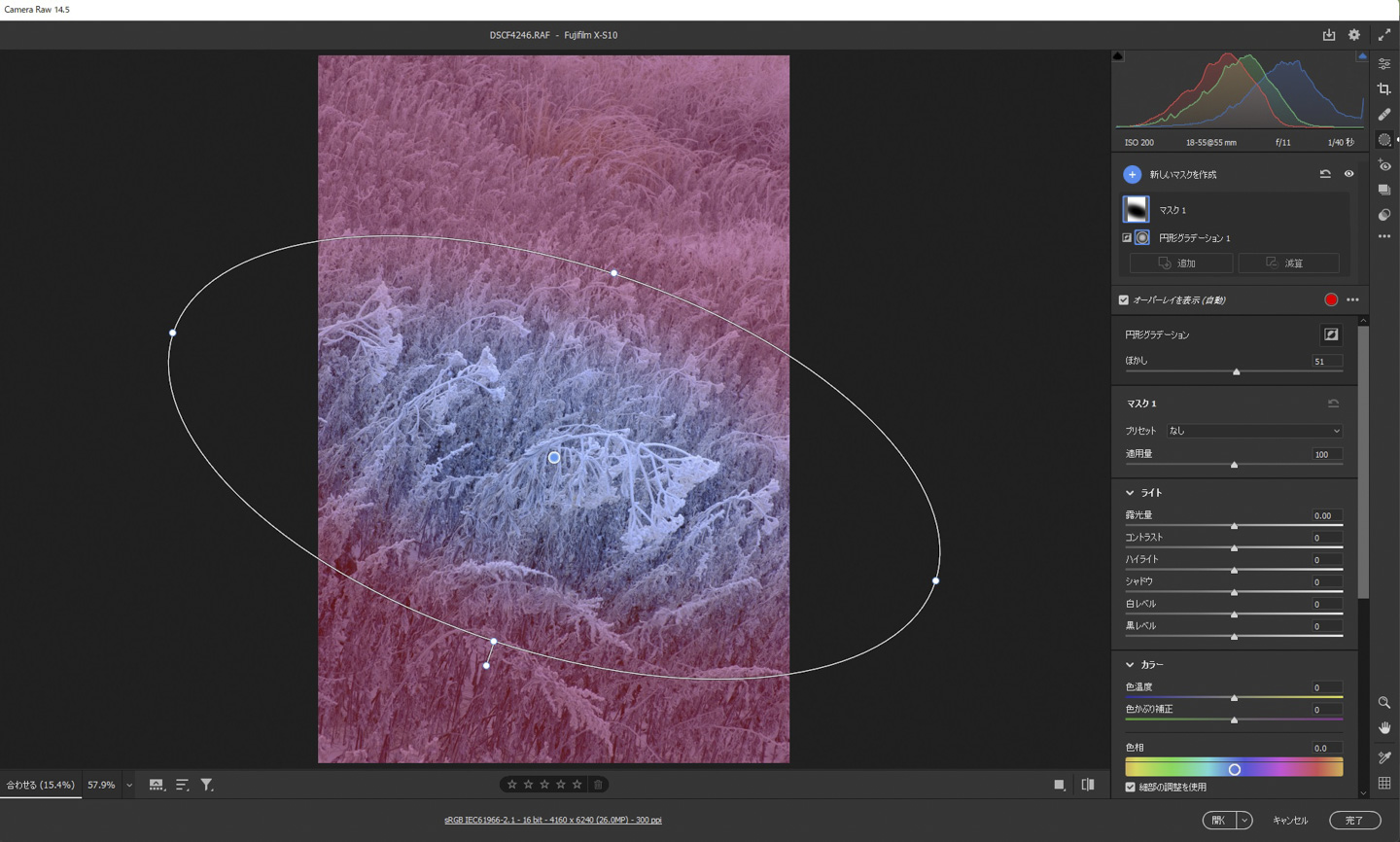1400x842 pixels.
Task: Select the Zoom magnifier tool
Action: click(x=1384, y=702)
